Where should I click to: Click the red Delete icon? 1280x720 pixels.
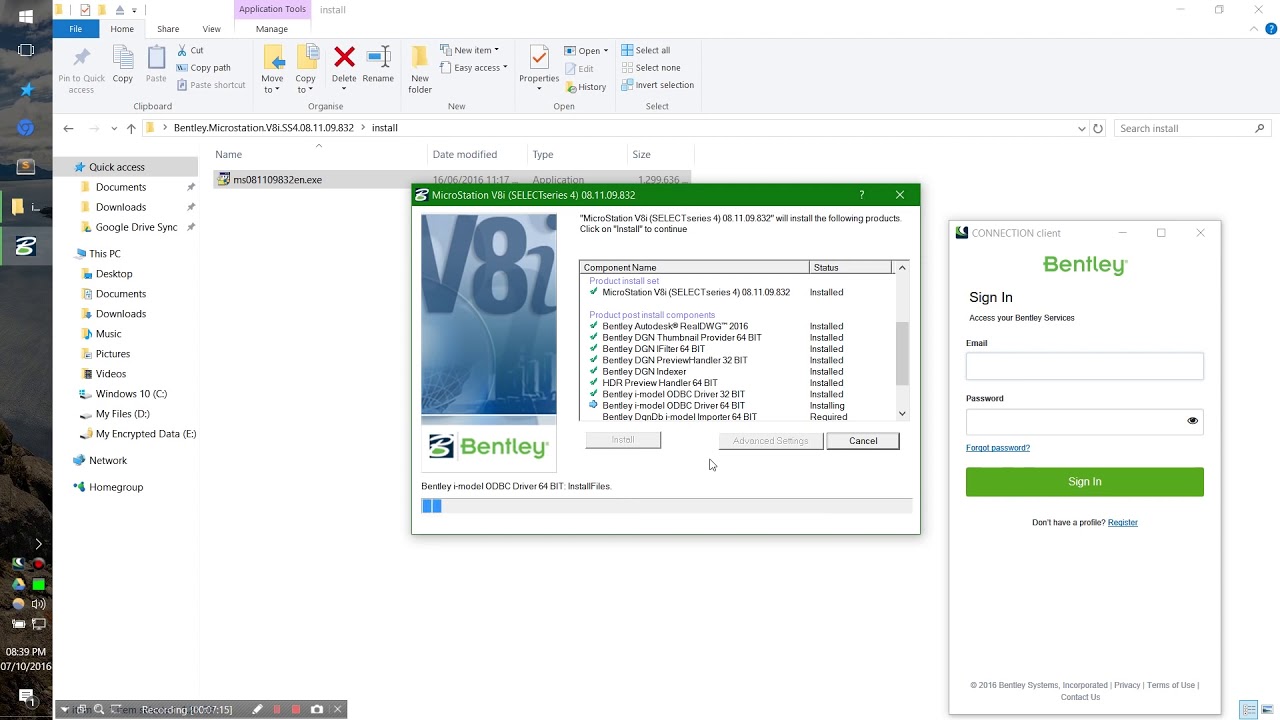point(344,57)
